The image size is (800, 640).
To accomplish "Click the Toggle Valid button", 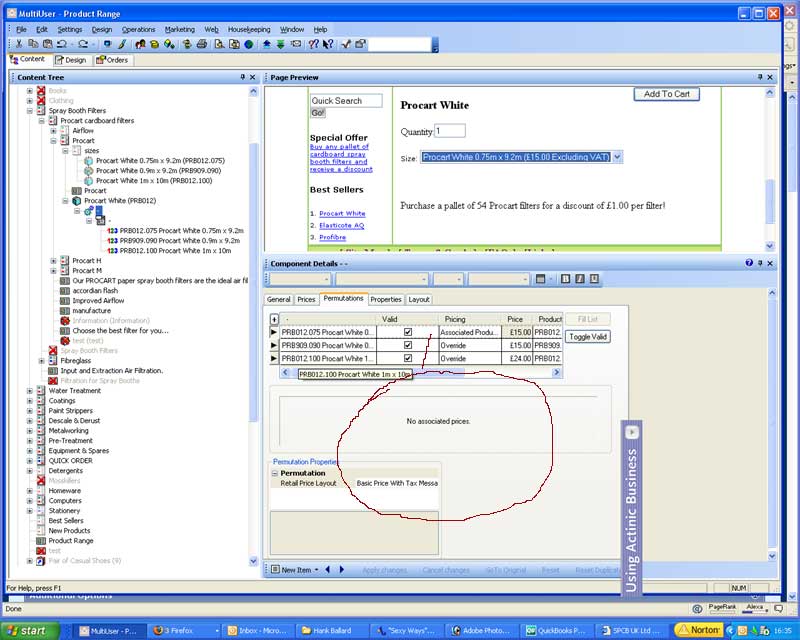I will pos(587,337).
